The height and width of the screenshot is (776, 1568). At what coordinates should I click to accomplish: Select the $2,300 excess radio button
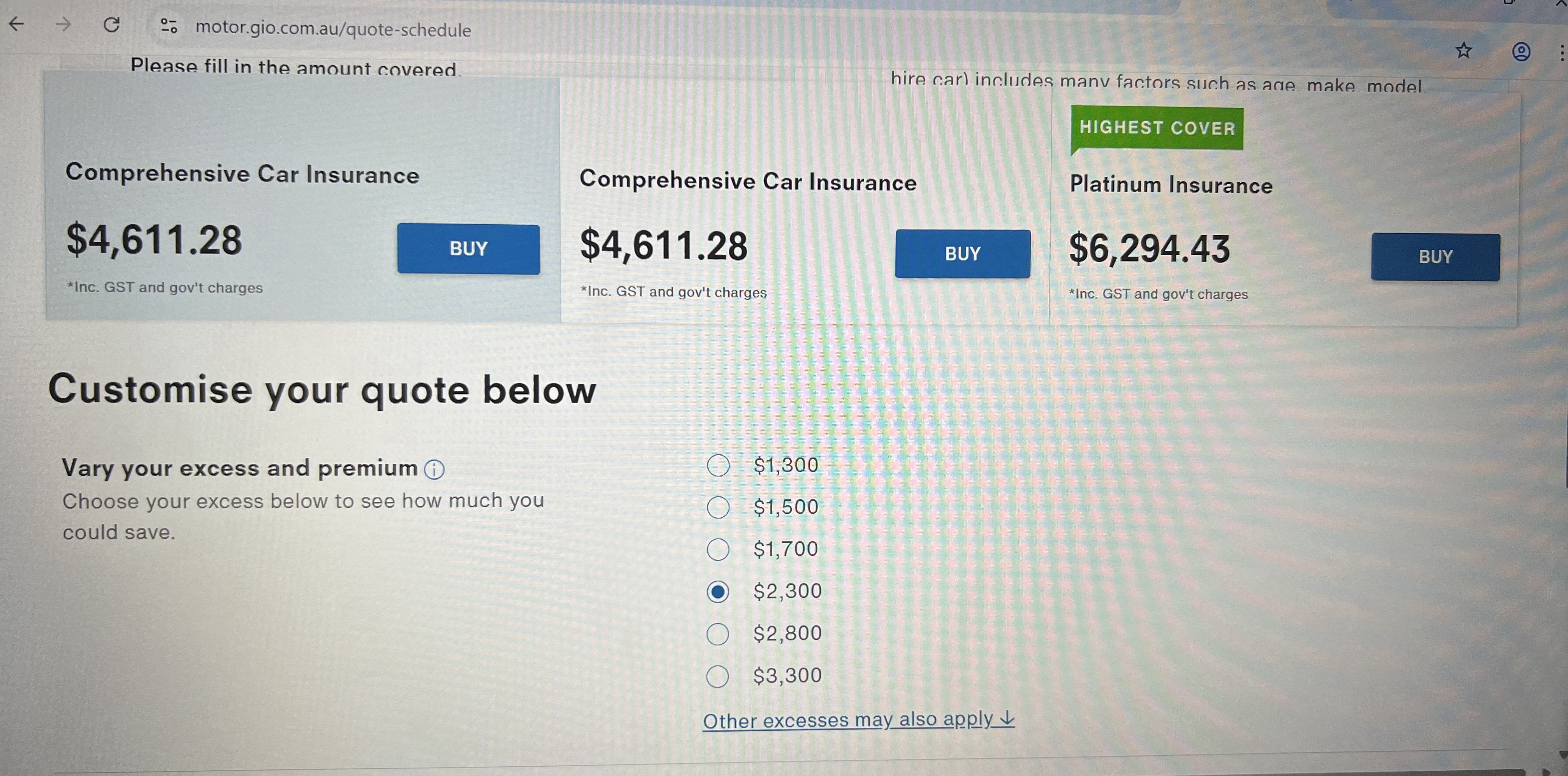pyautogui.click(x=718, y=591)
